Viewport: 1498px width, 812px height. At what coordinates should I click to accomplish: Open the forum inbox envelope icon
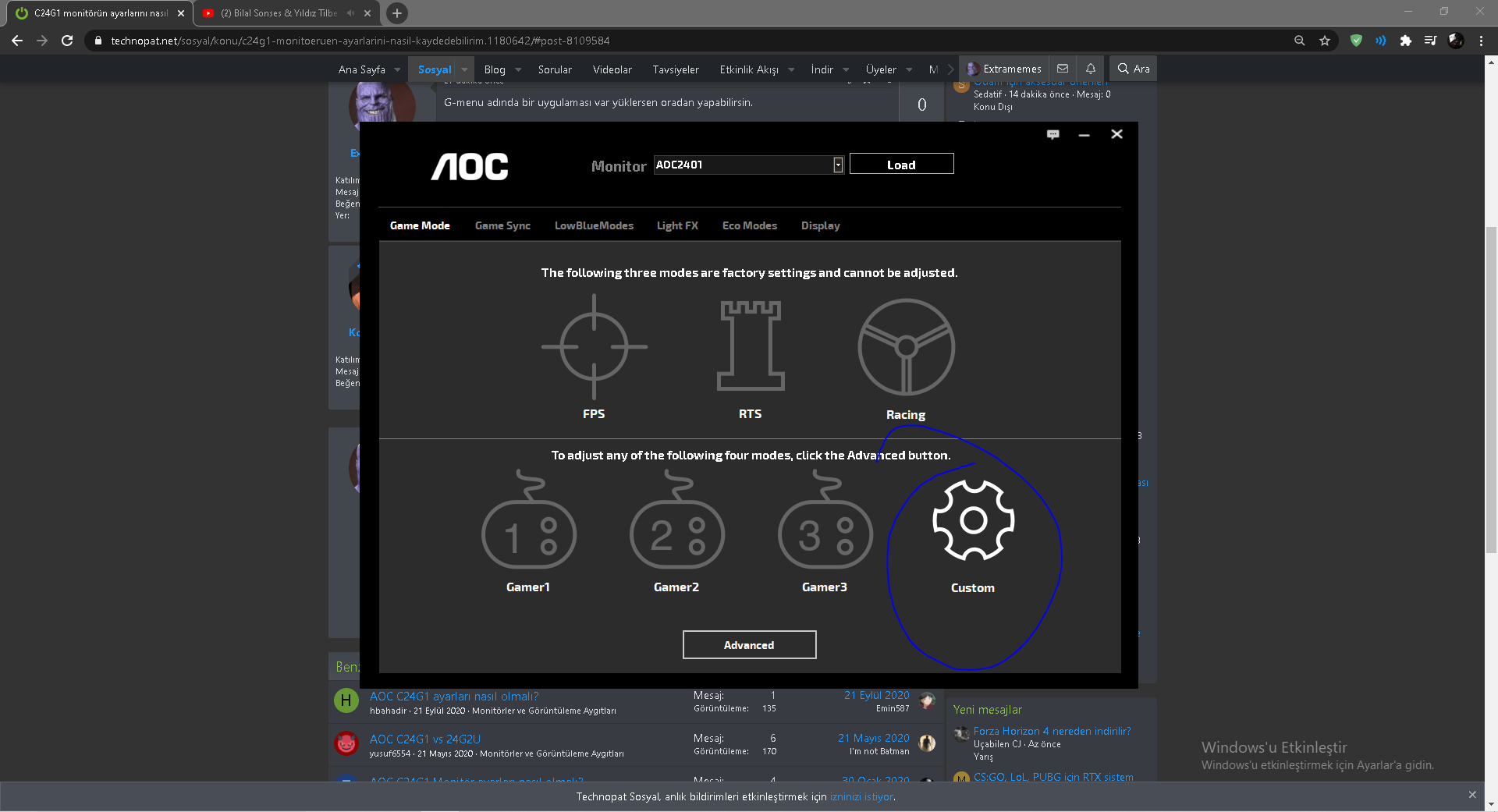click(x=1063, y=69)
